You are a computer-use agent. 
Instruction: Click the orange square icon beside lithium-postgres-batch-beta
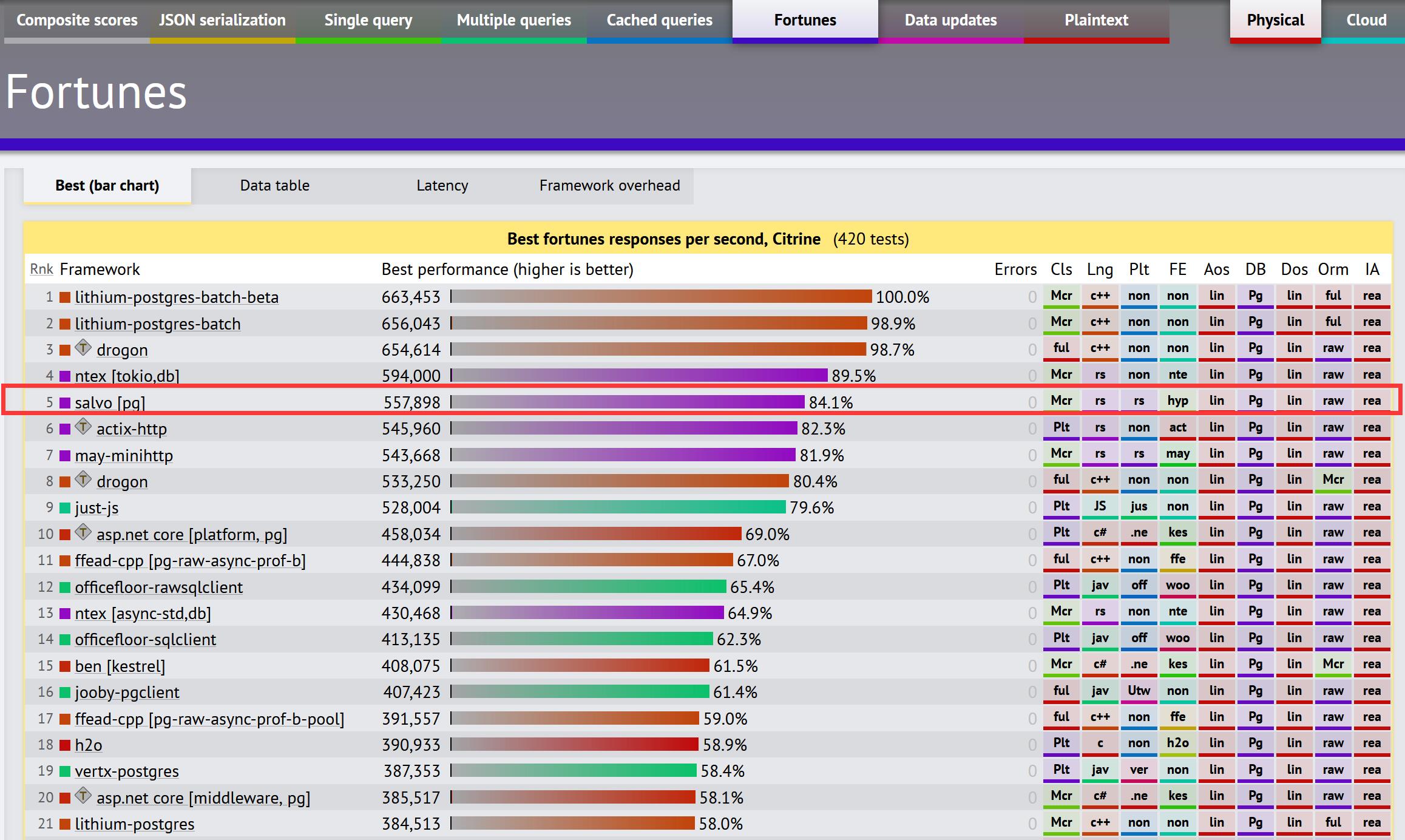(65, 297)
